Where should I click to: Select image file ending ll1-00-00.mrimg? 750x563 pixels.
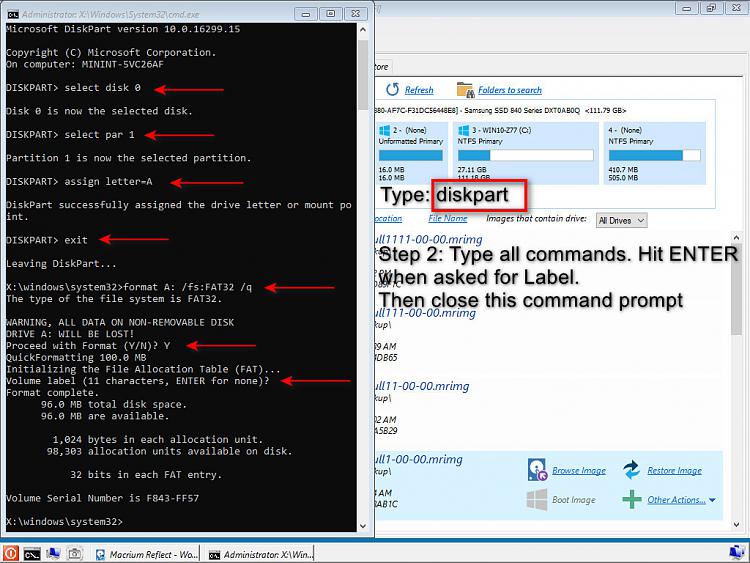[419, 459]
